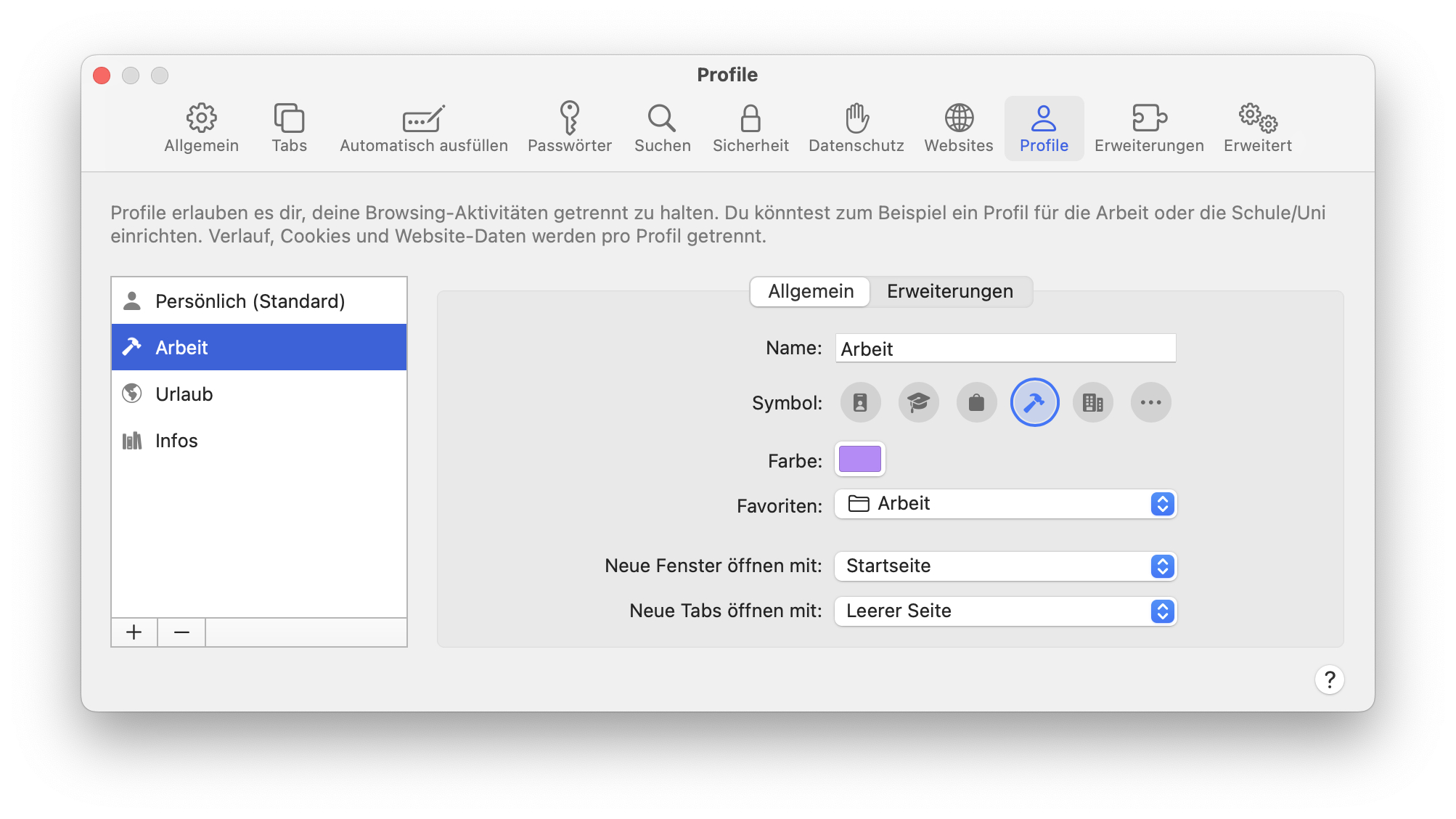Screen dimensions: 1456x819
Task: Open the Datenschutz settings pane
Action: coord(856,127)
